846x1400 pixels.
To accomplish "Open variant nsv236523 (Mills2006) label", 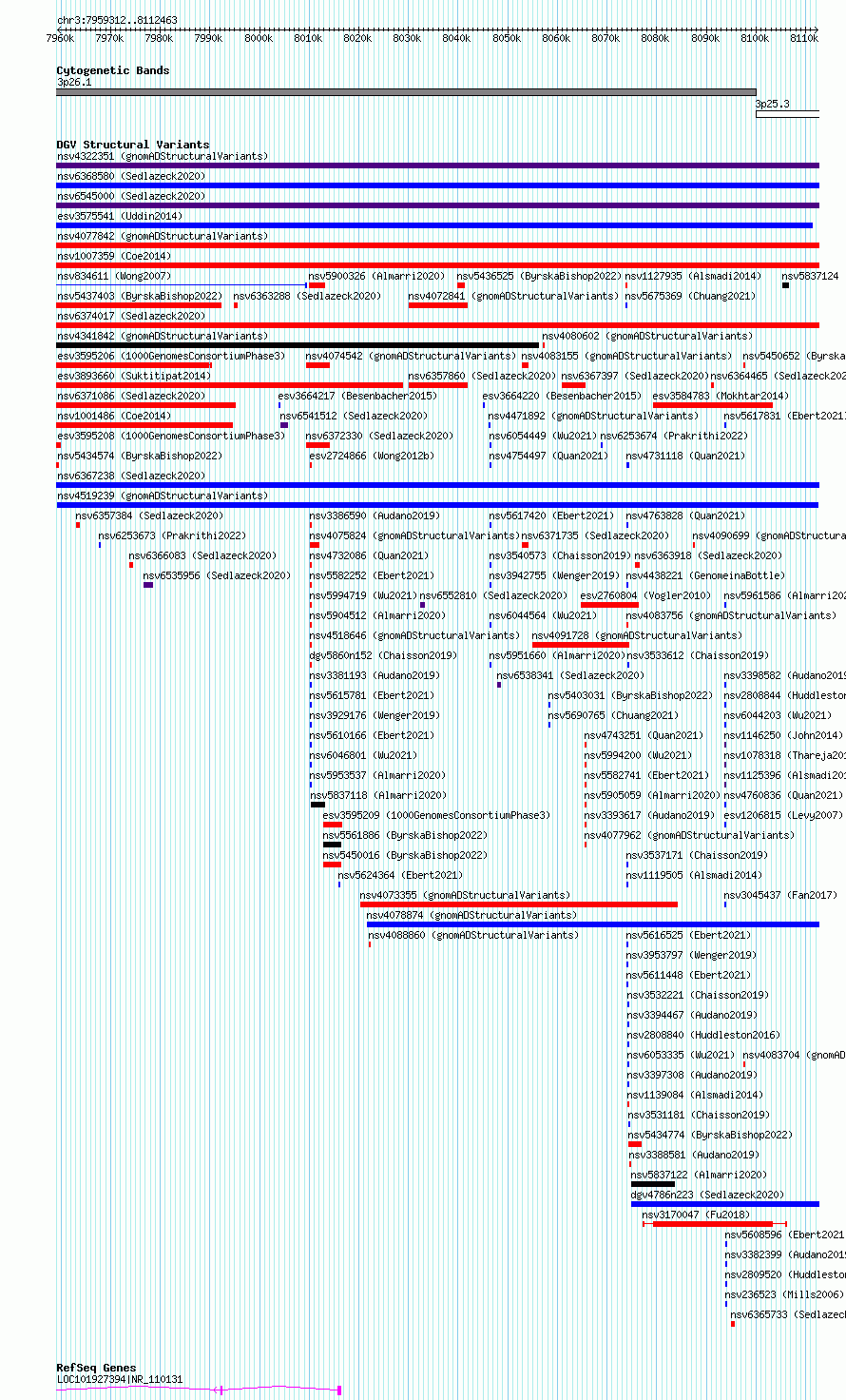I will 784,1294.
